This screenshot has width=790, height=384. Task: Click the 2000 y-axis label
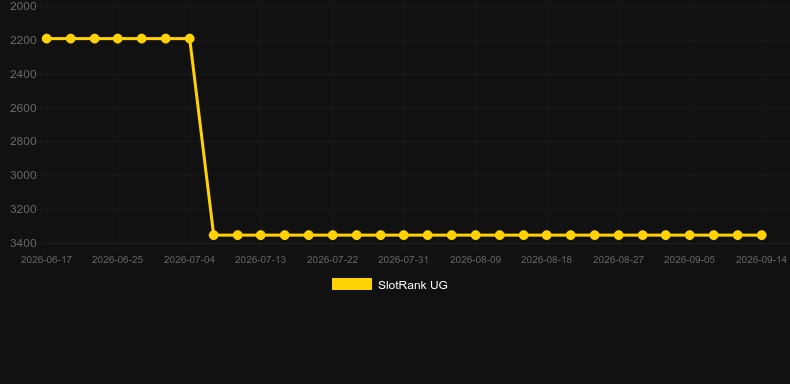(23, 6)
